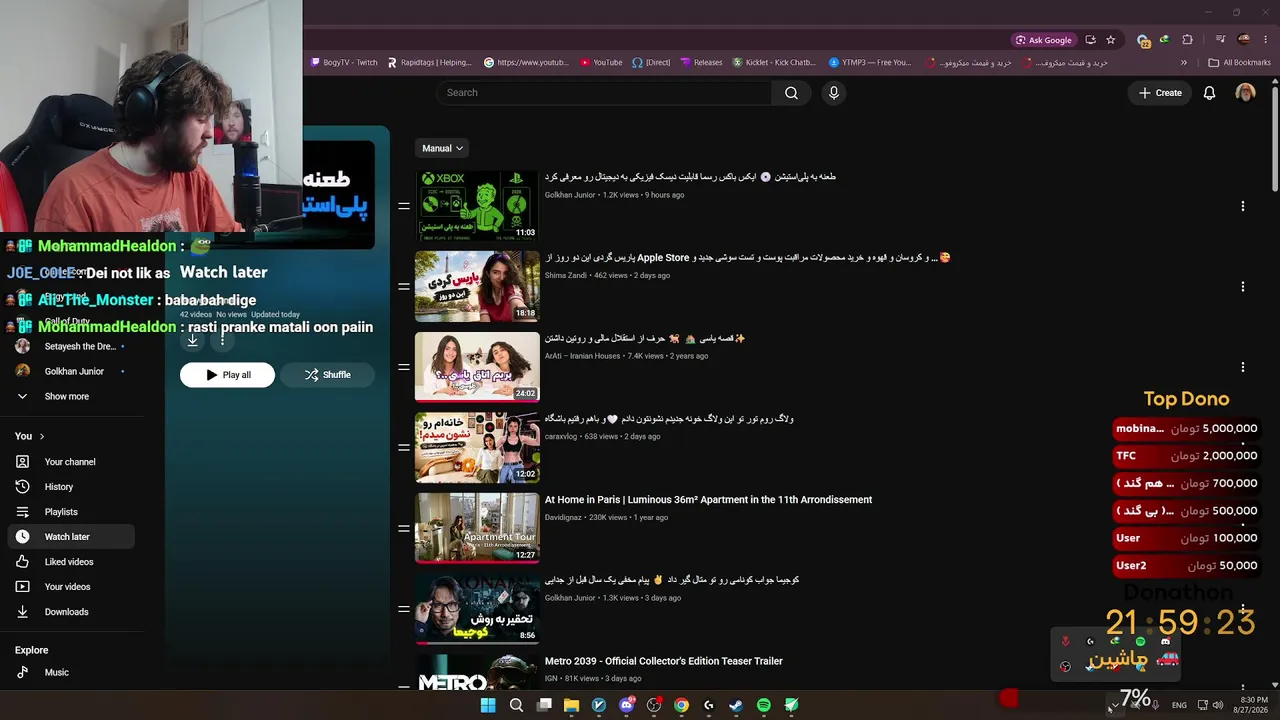Open YouTube notifications bell
Viewport: 1280px width, 720px height.
pyautogui.click(x=1209, y=93)
